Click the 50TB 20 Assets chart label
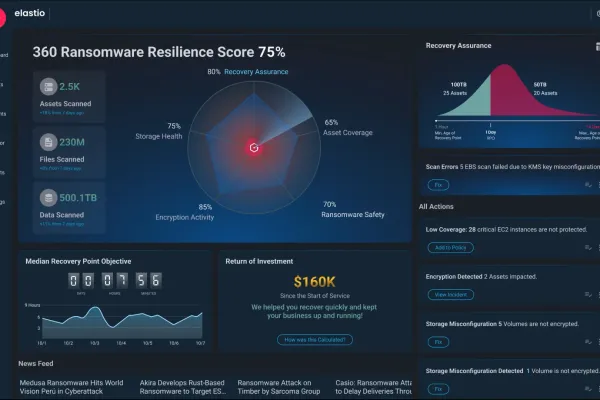 click(545, 89)
